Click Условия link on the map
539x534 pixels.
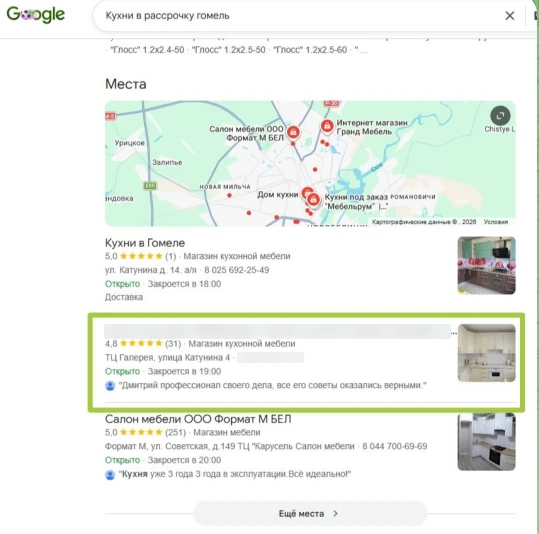(496, 222)
